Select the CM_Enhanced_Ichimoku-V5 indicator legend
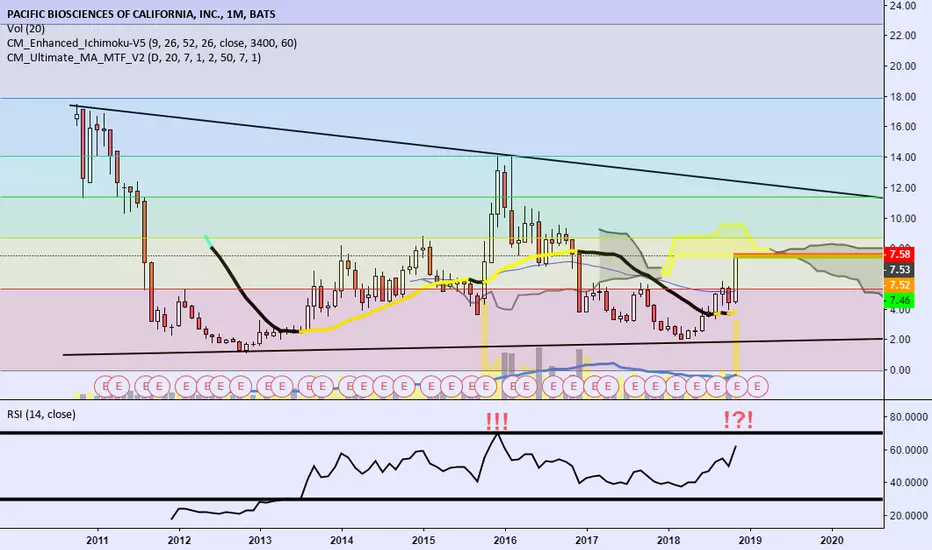This screenshot has width=932, height=550. 152,43
